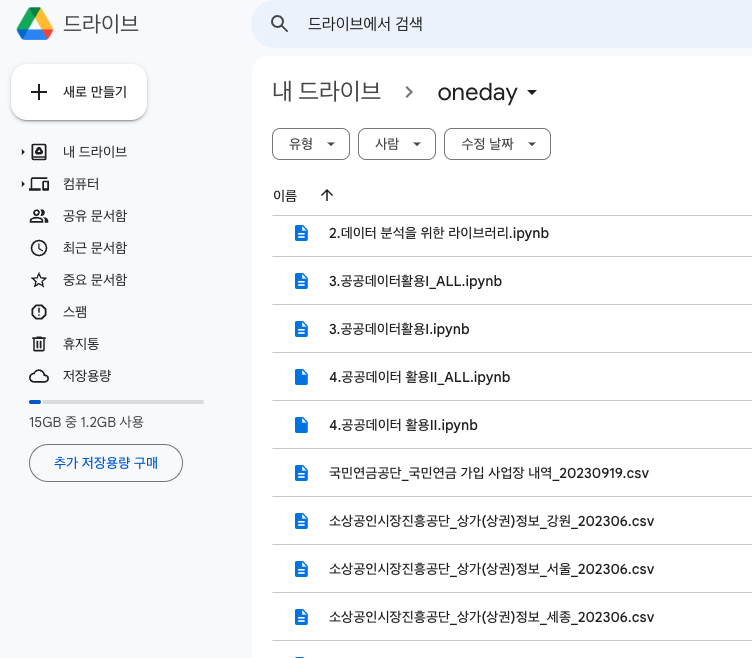
Task: Click the 최근 문서함 clock icon
Action: point(39,248)
